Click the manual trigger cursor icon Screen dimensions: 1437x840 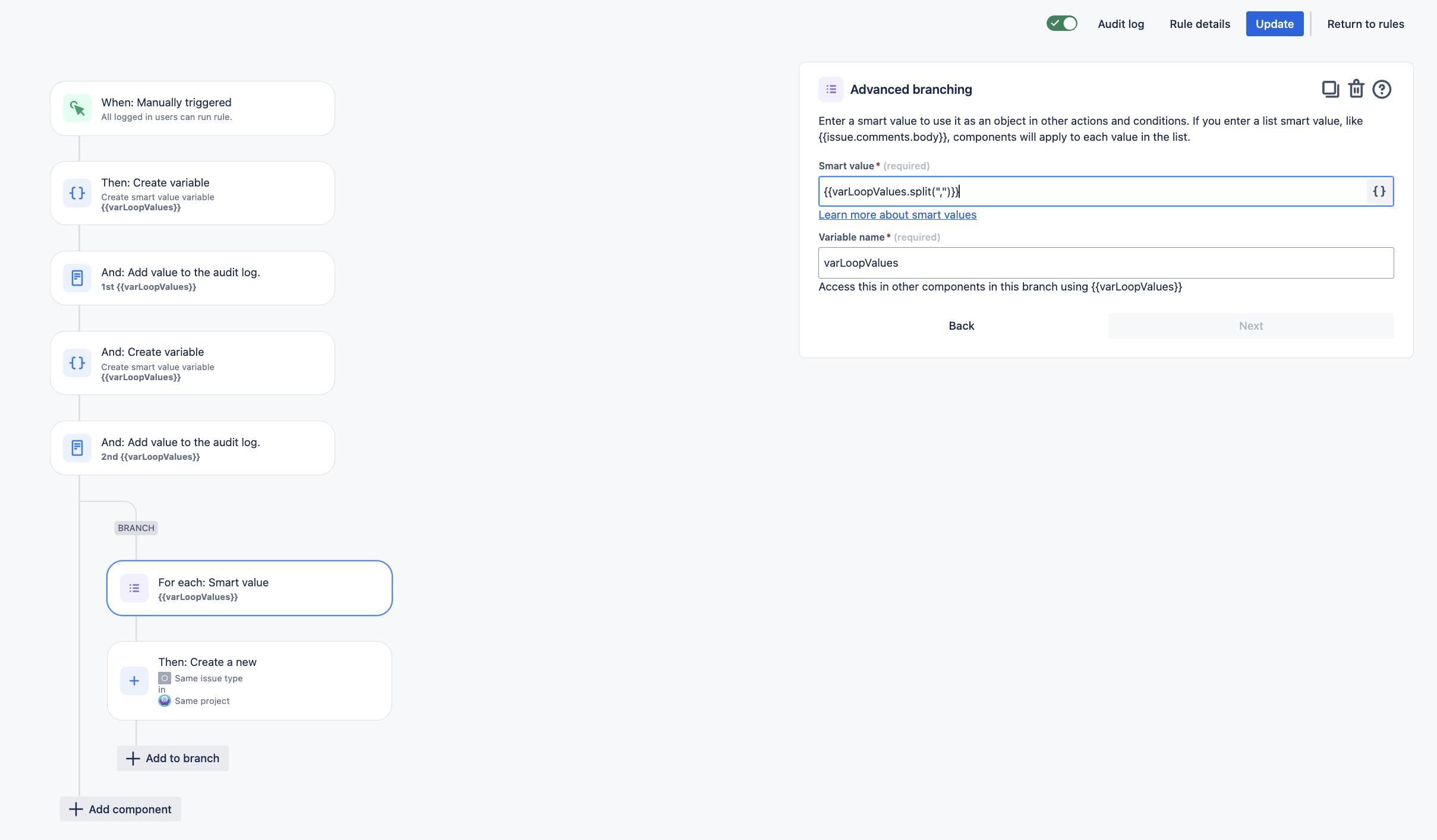click(77, 109)
